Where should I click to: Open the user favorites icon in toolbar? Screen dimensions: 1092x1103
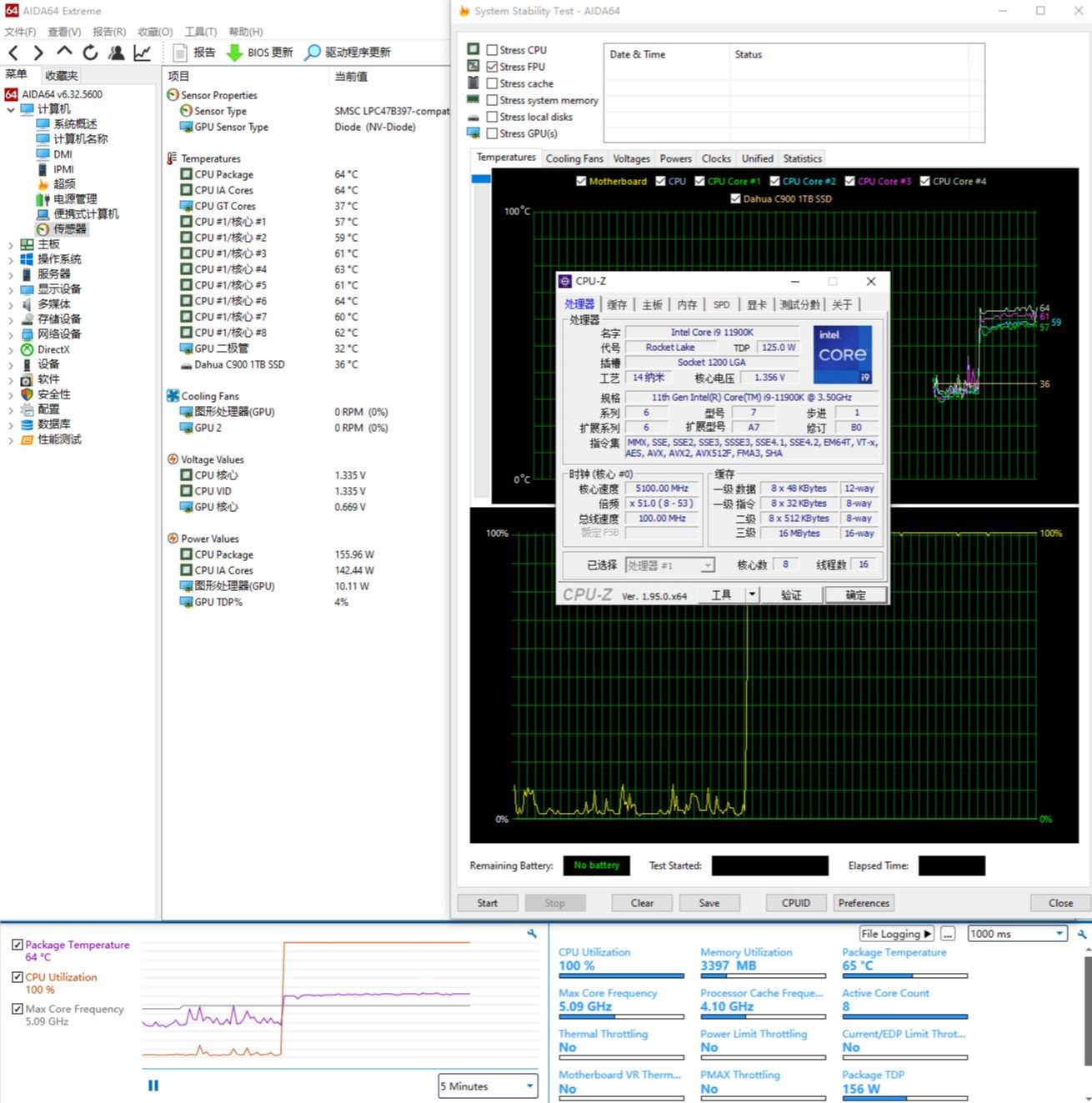[x=117, y=53]
